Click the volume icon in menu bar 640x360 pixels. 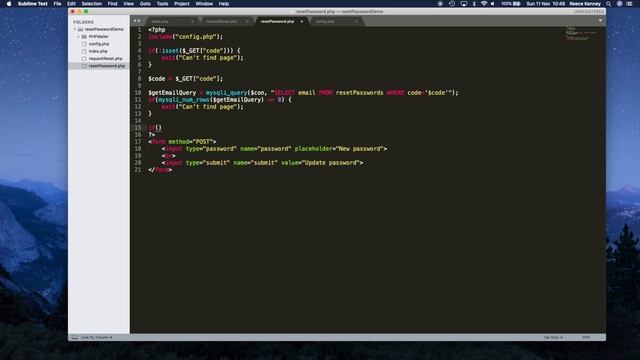493,4
